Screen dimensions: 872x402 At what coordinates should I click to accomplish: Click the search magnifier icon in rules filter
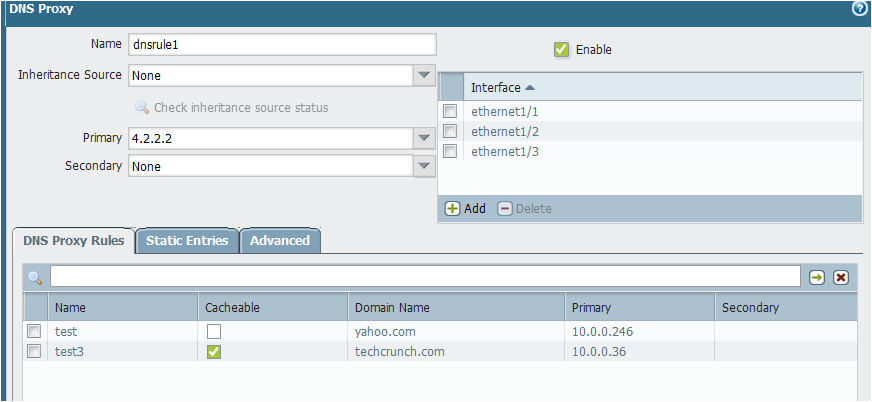[x=35, y=277]
